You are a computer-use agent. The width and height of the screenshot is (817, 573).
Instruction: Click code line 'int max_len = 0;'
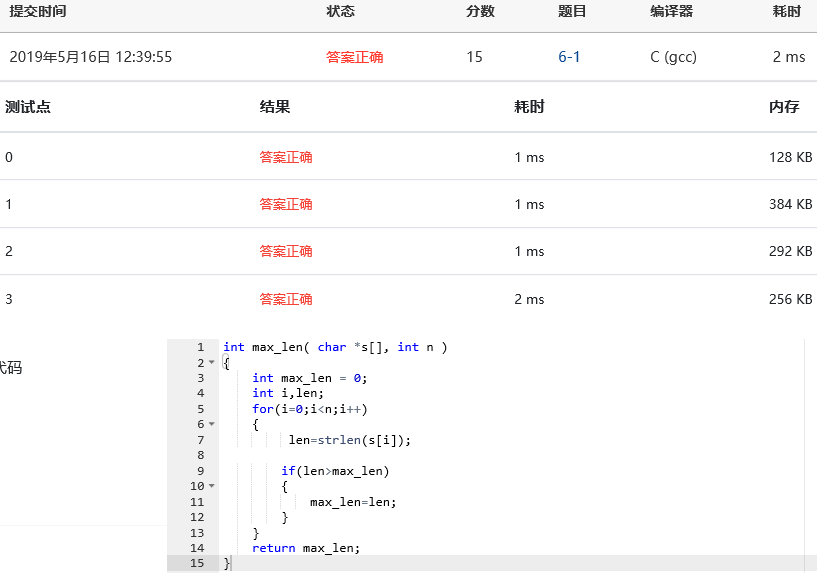(x=310, y=378)
